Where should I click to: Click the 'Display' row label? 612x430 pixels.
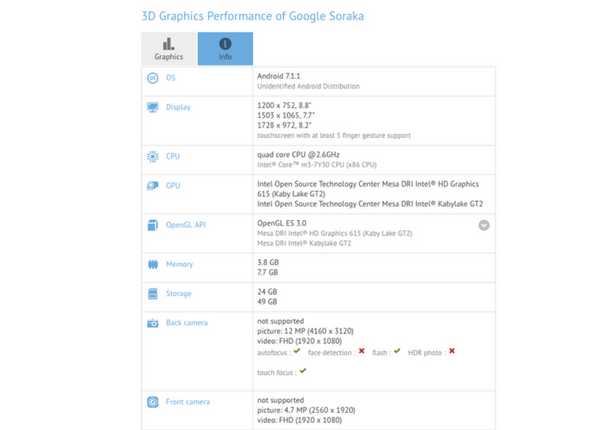click(x=178, y=107)
